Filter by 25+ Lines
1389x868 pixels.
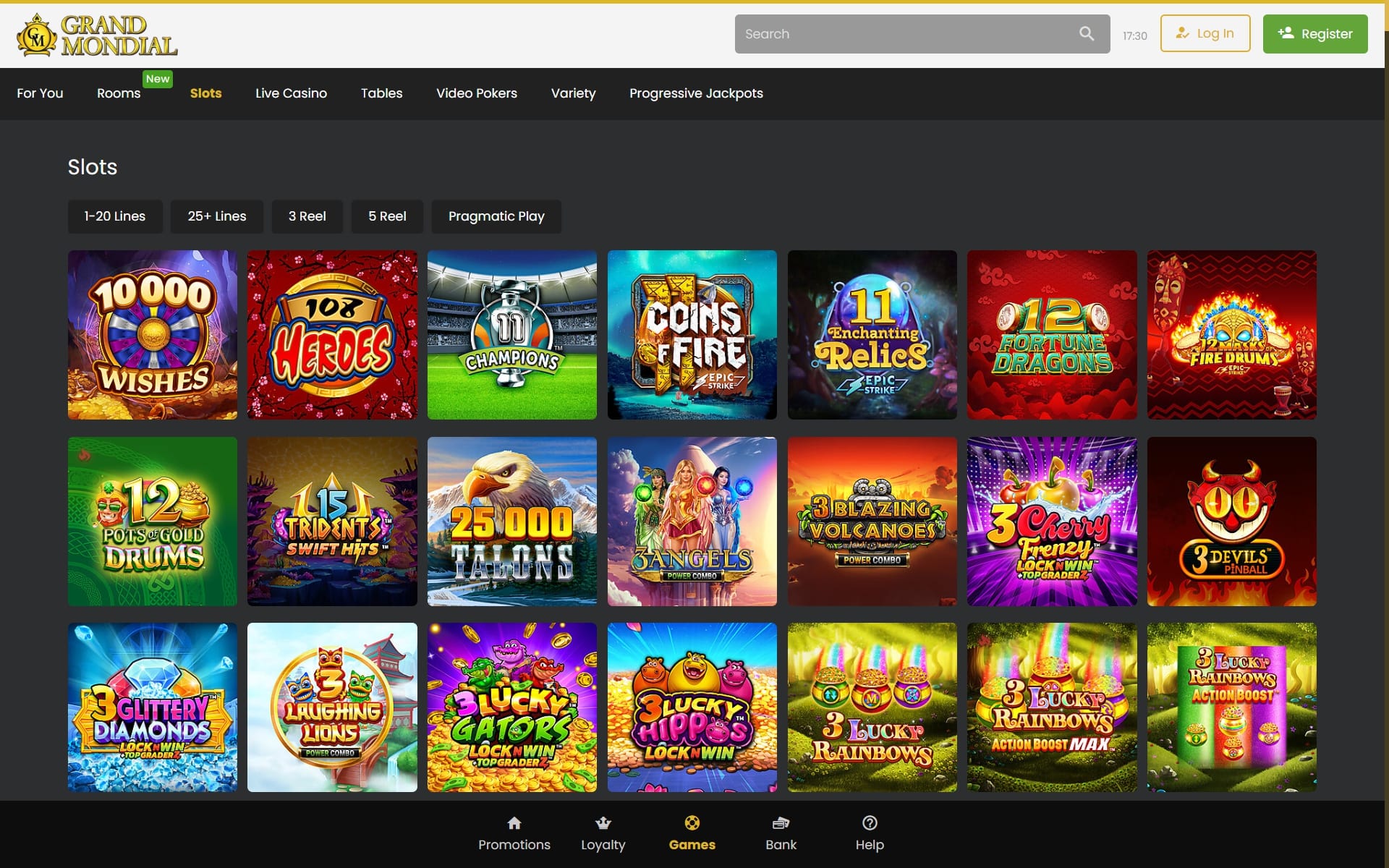click(217, 216)
